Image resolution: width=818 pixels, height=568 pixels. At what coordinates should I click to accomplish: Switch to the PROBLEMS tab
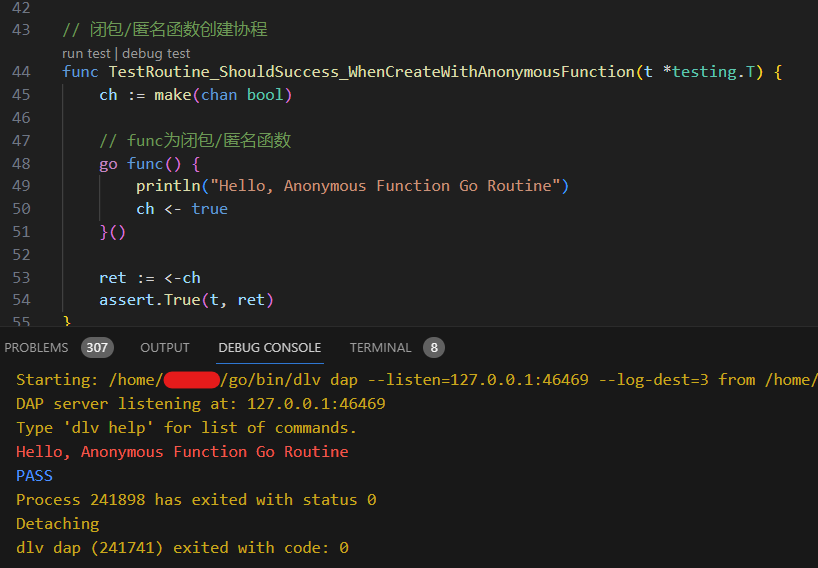tap(36, 348)
